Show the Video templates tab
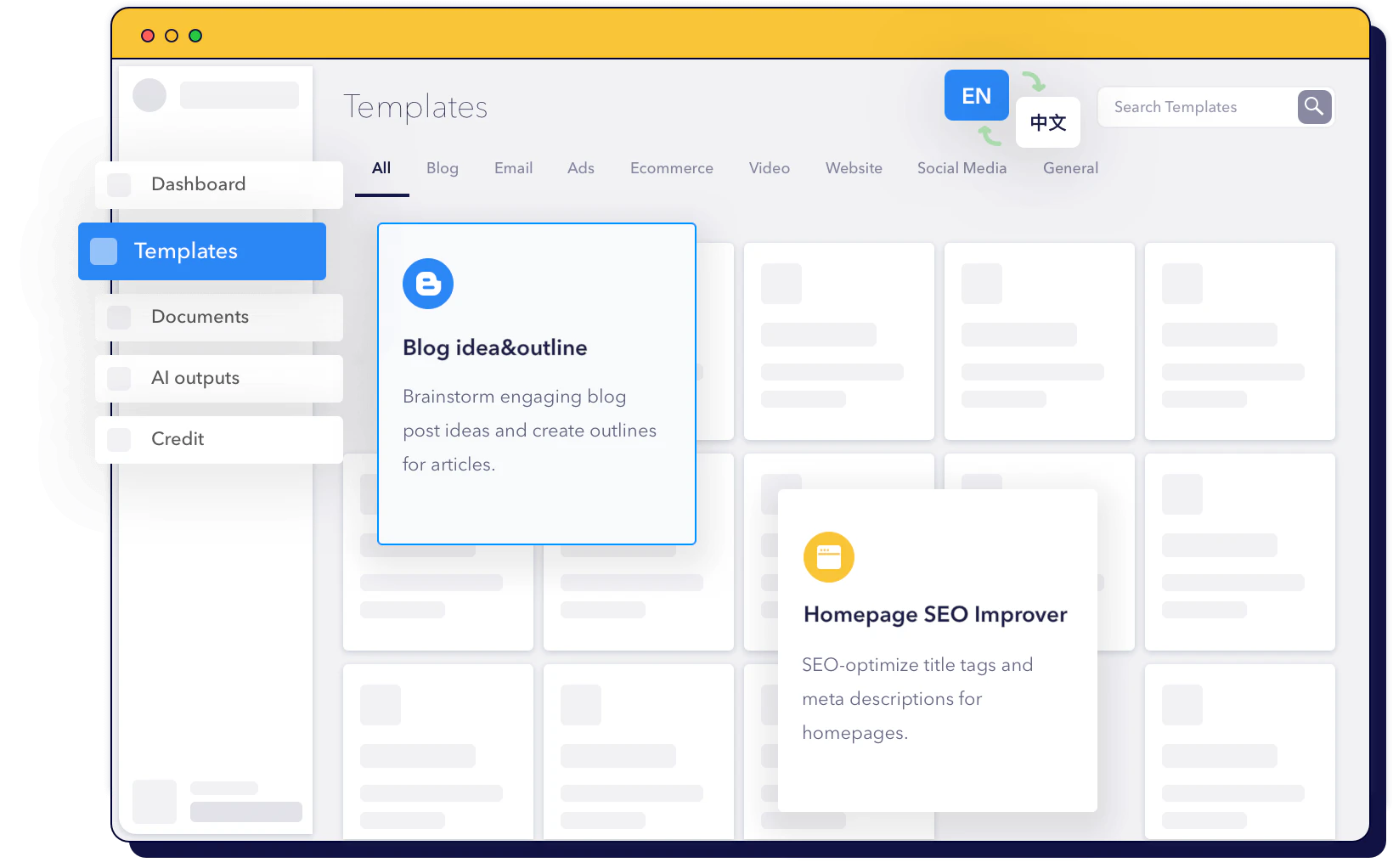The width and height of the screenshot is (1393, 868). [770, 168]
